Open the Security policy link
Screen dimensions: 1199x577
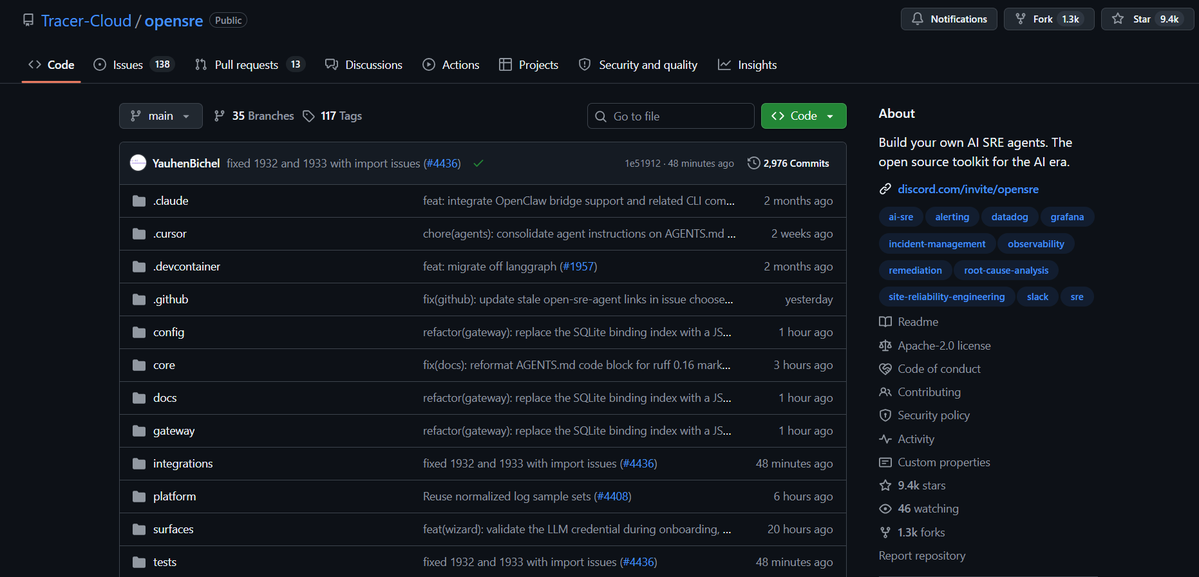pyautogui.click(x=924, y=415)
